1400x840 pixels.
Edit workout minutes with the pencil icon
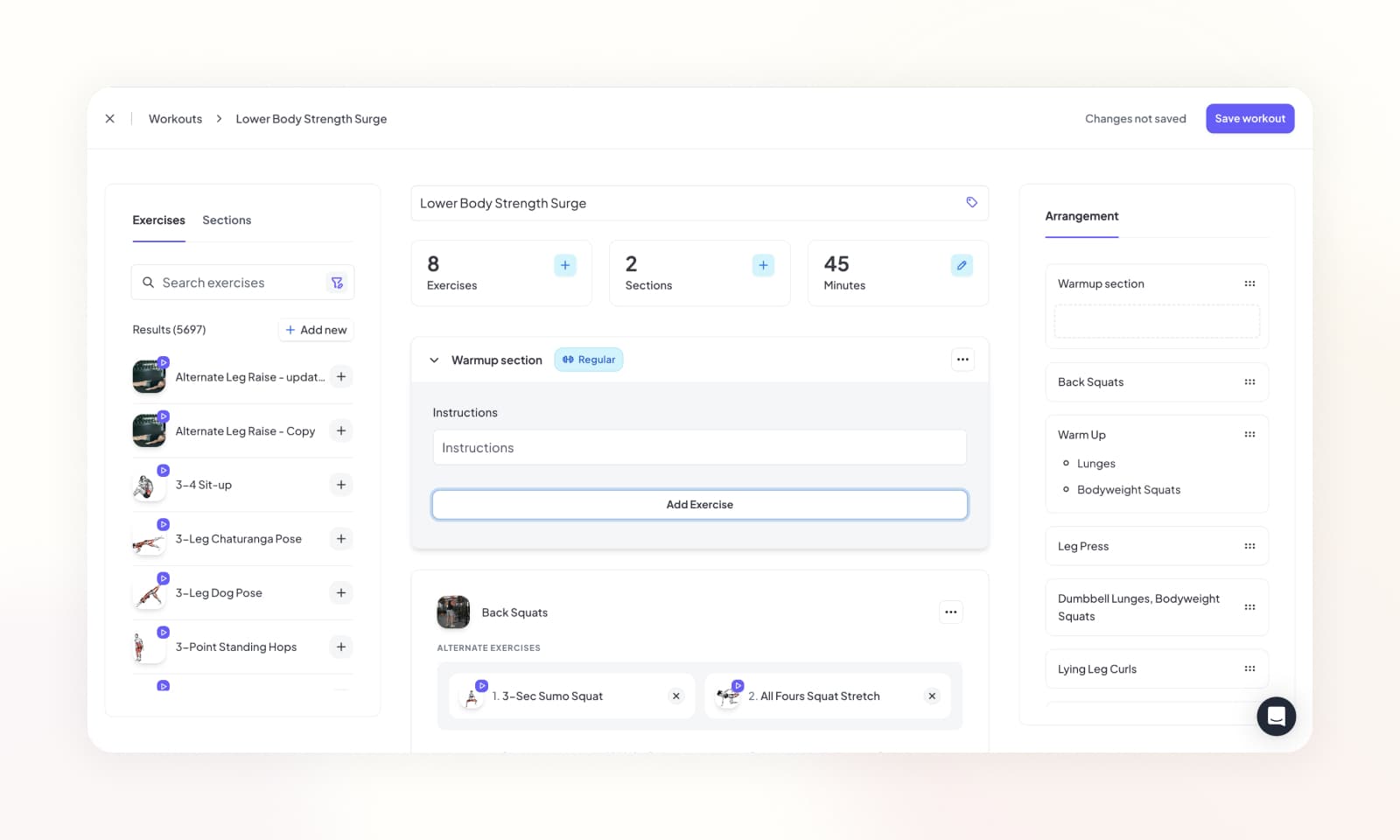pyautogui.click(x=961, y=265)
